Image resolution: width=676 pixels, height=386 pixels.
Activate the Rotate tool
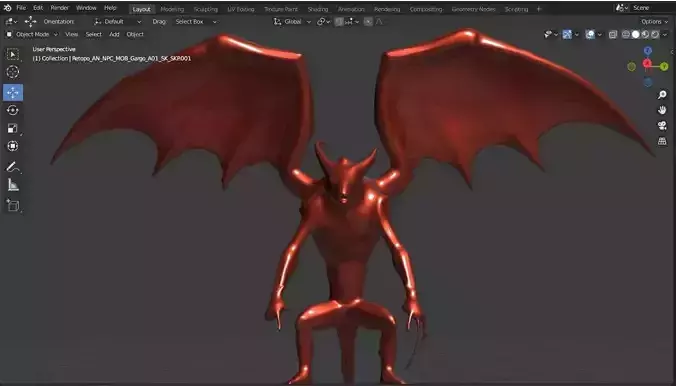(x=13, y=110)
